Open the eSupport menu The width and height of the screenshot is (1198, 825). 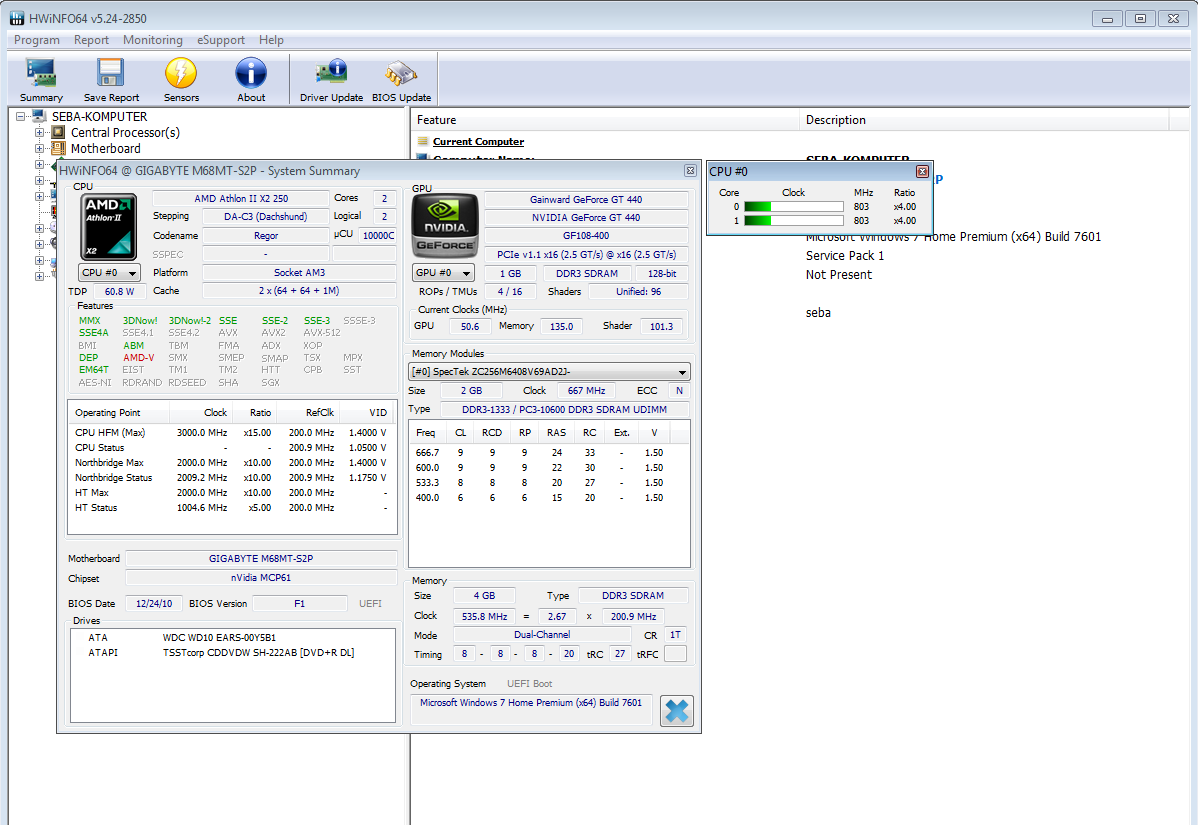[x=221, y=40]
